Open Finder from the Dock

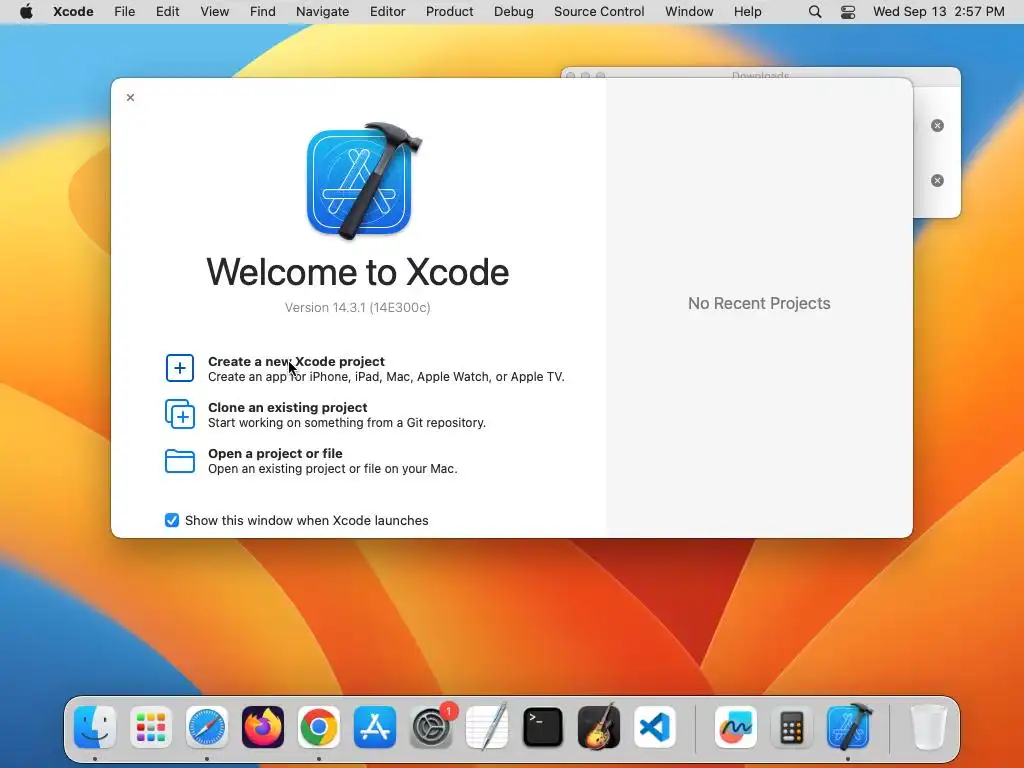(x=95, y=727)
